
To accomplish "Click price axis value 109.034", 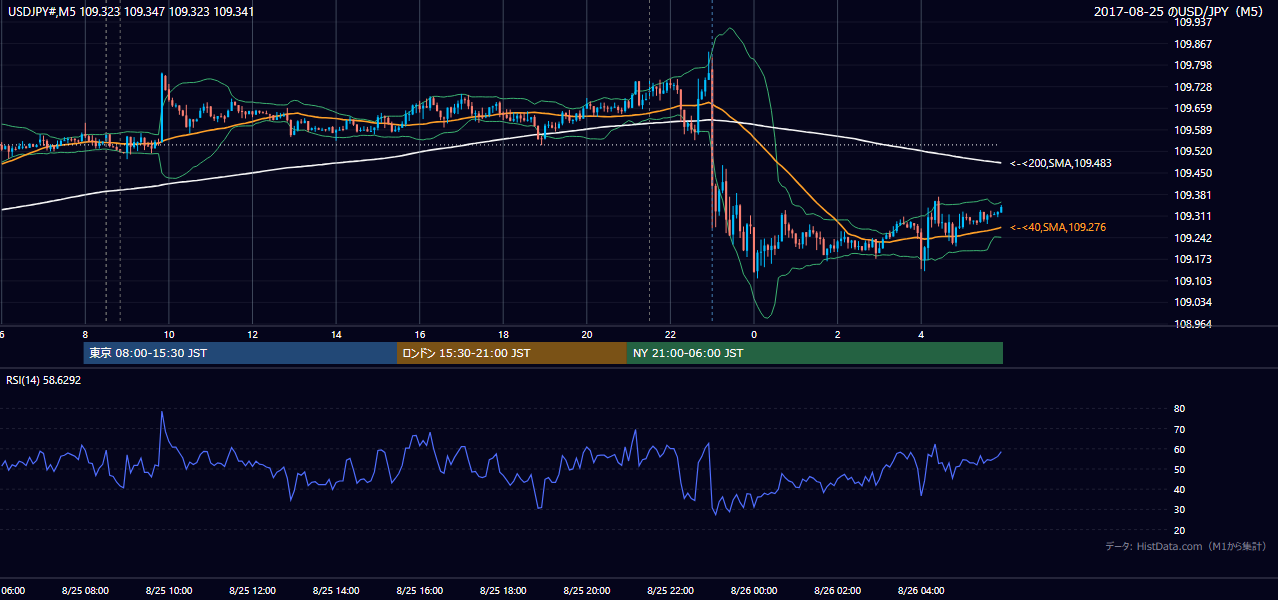I will click(x=1193, y=302).
